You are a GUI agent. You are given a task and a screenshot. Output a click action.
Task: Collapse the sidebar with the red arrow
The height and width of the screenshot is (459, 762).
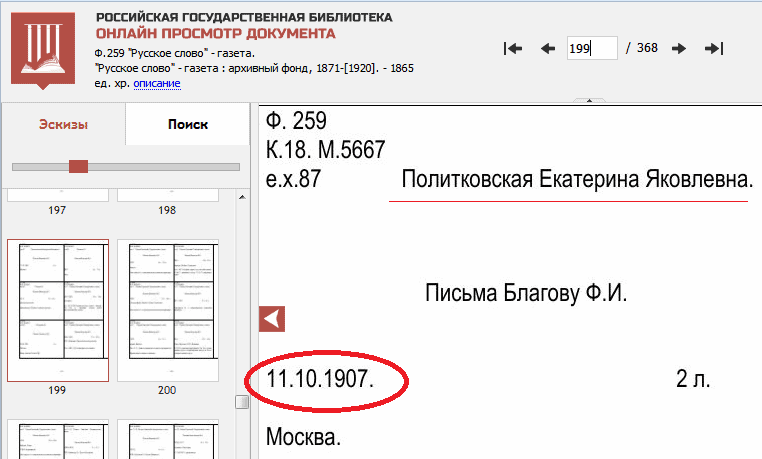272,319
